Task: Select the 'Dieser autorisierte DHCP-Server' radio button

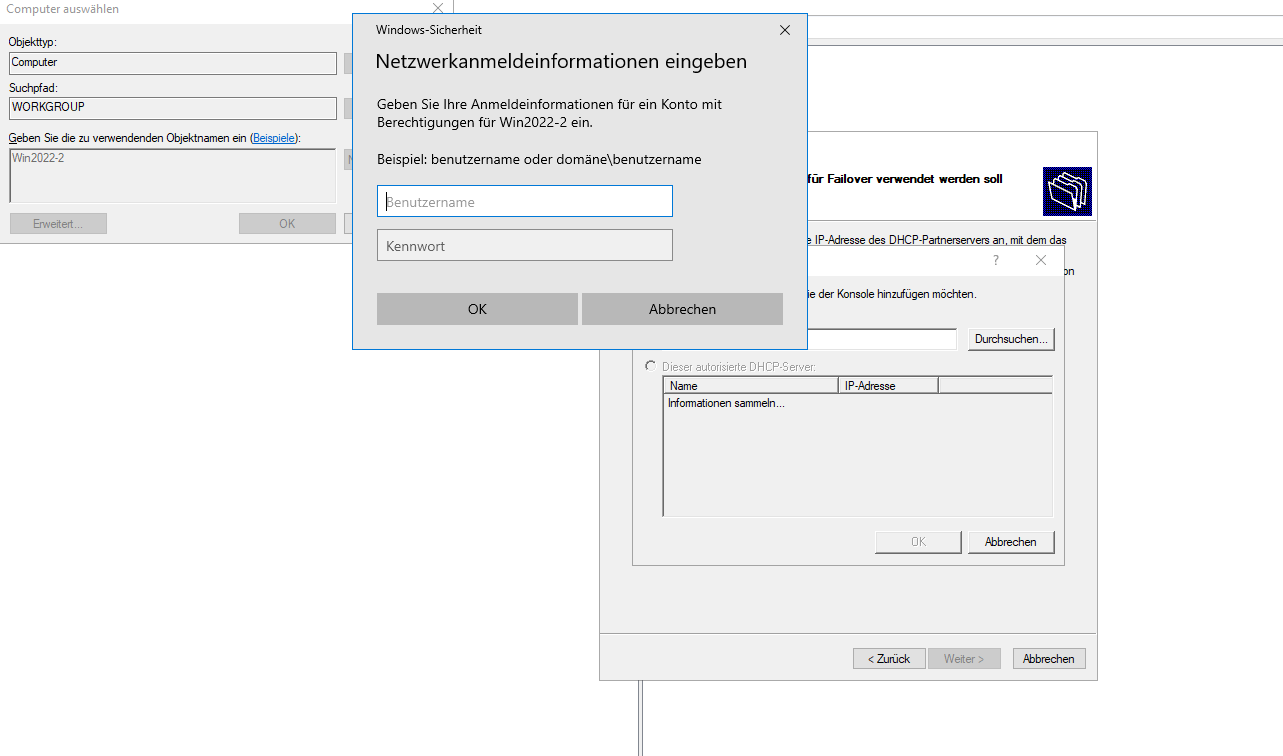Action: coord(650,367)
